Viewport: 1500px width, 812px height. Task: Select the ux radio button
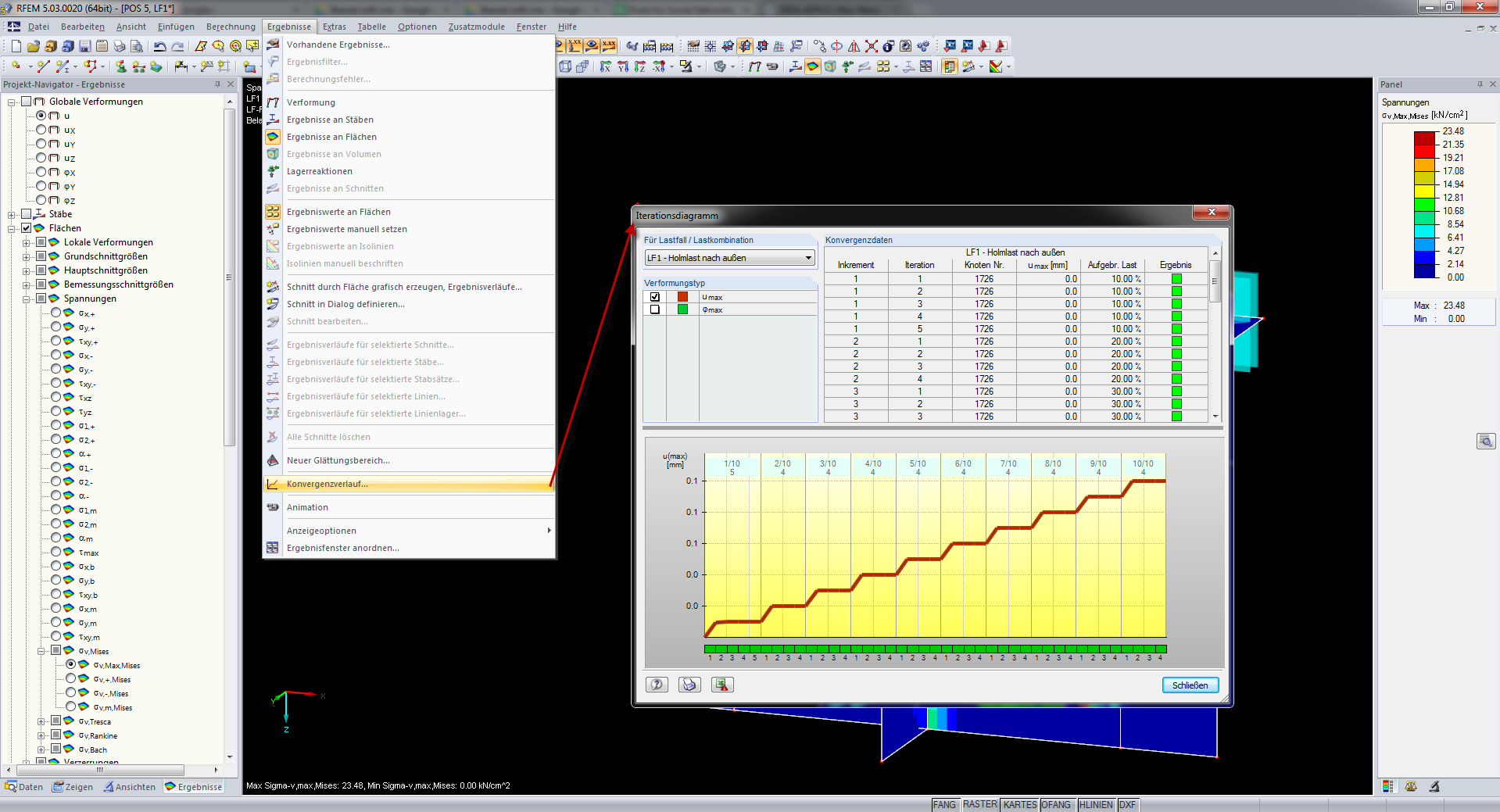tap(41, 130)
